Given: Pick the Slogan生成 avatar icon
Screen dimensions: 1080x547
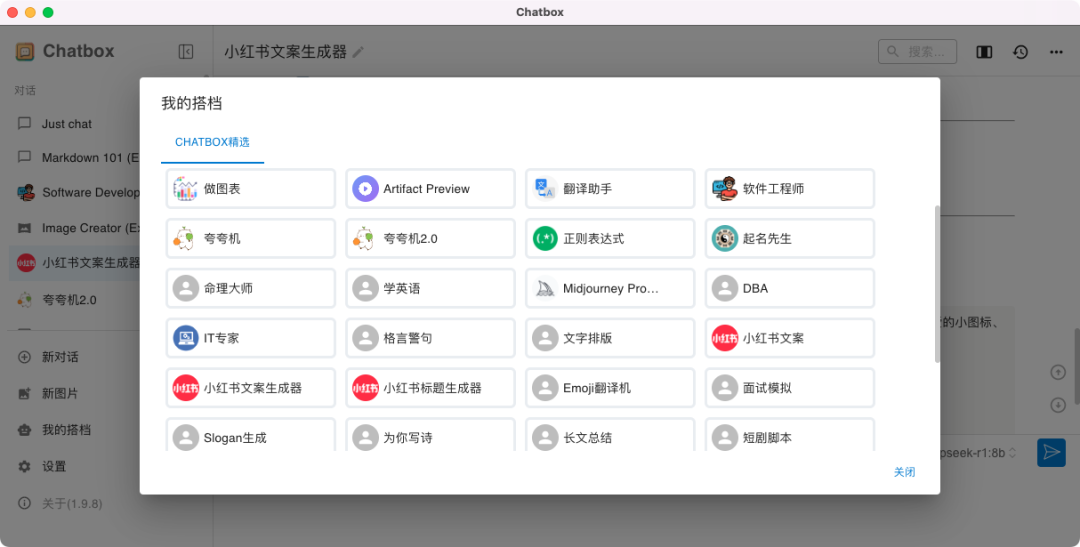Looking at the screenshot, I should (x=185, y=437).
